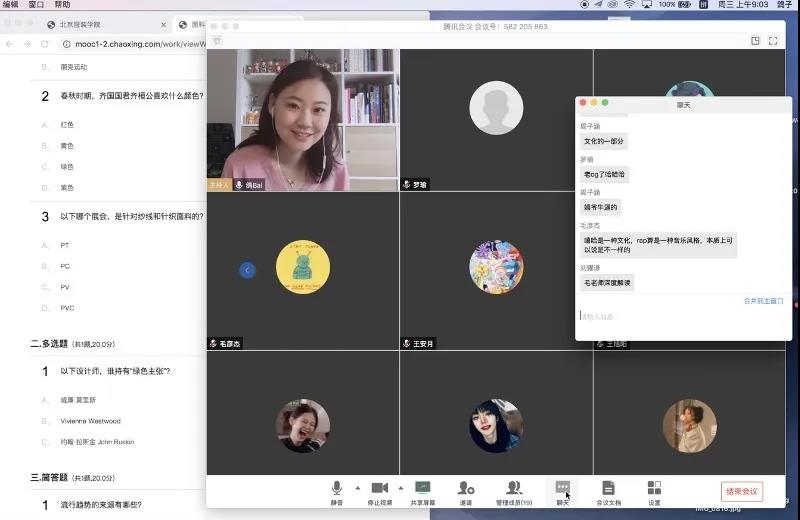The height and width of the screenshot is (520, 800).
Task: Open the 窗口 menu in macOS menu bar
Action: point(36,4)
